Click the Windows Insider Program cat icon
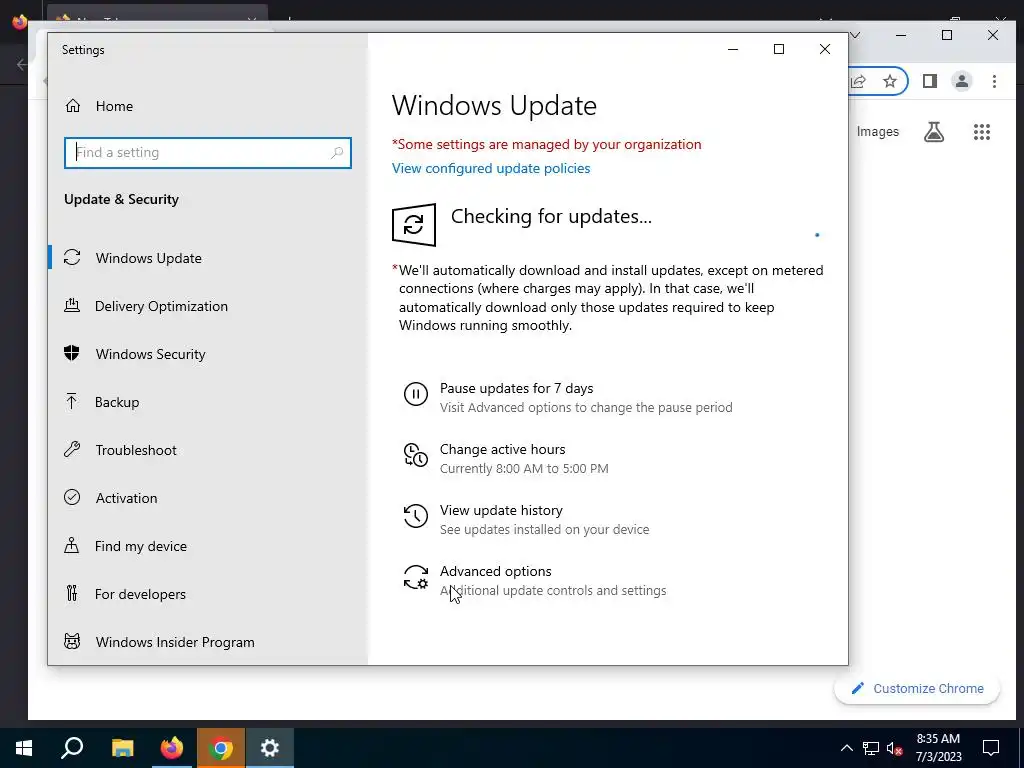The width and height of the screenshot is (1024, 768). 72,641
